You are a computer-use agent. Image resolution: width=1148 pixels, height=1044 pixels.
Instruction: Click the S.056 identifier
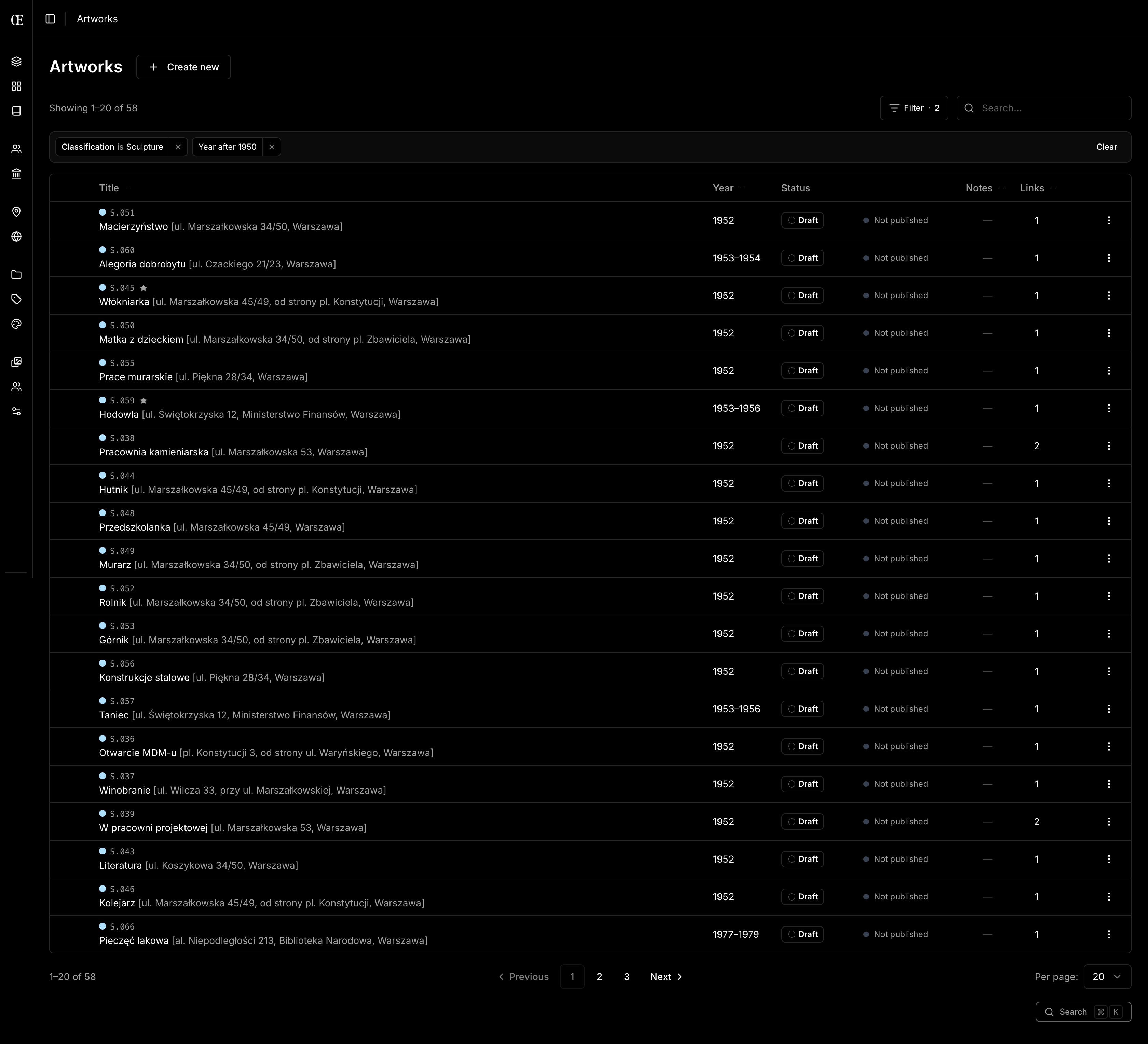click(122, 664)
